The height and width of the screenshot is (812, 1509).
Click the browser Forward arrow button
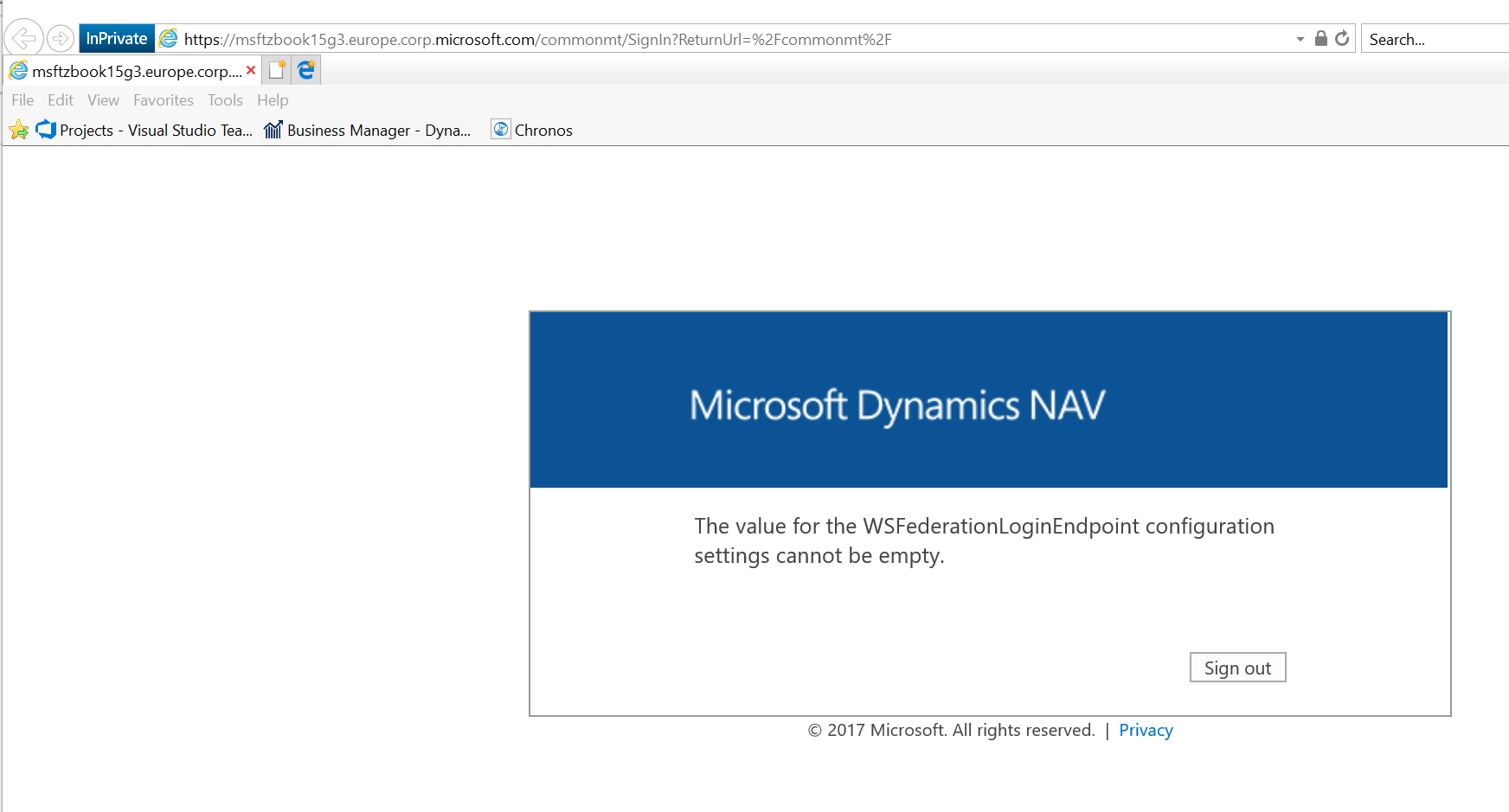coord(60,39)
